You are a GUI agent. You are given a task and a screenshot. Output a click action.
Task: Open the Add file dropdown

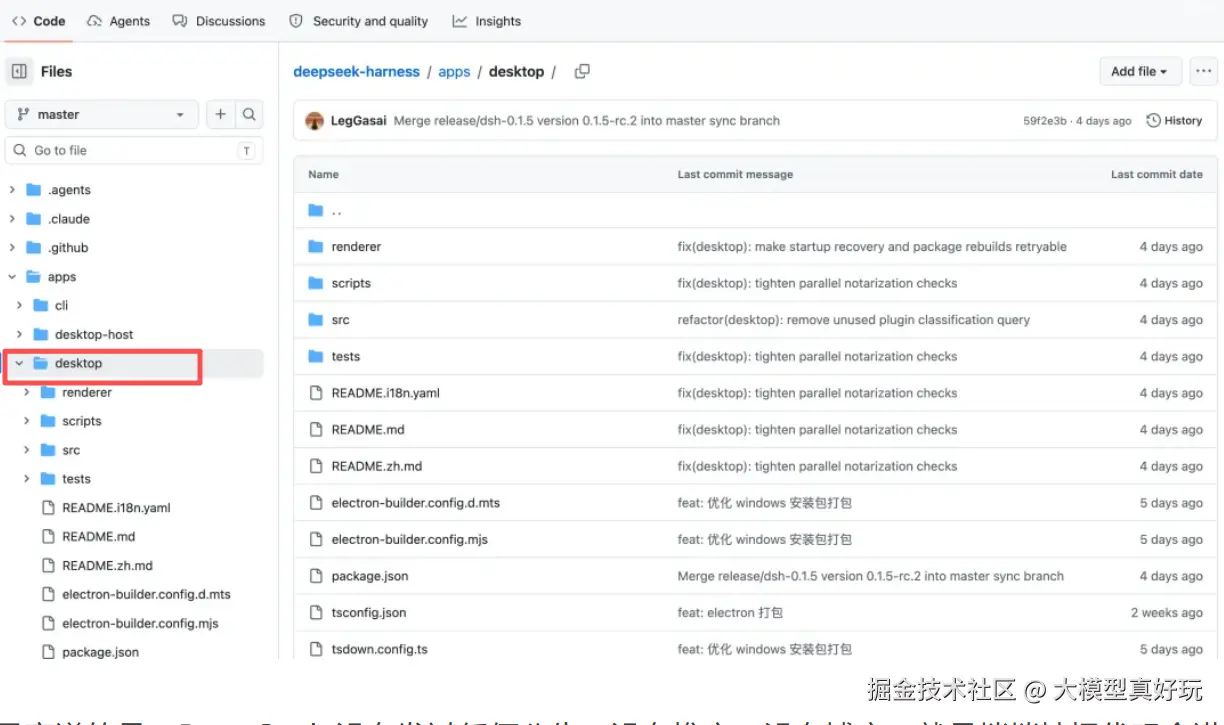point(1140,71)
